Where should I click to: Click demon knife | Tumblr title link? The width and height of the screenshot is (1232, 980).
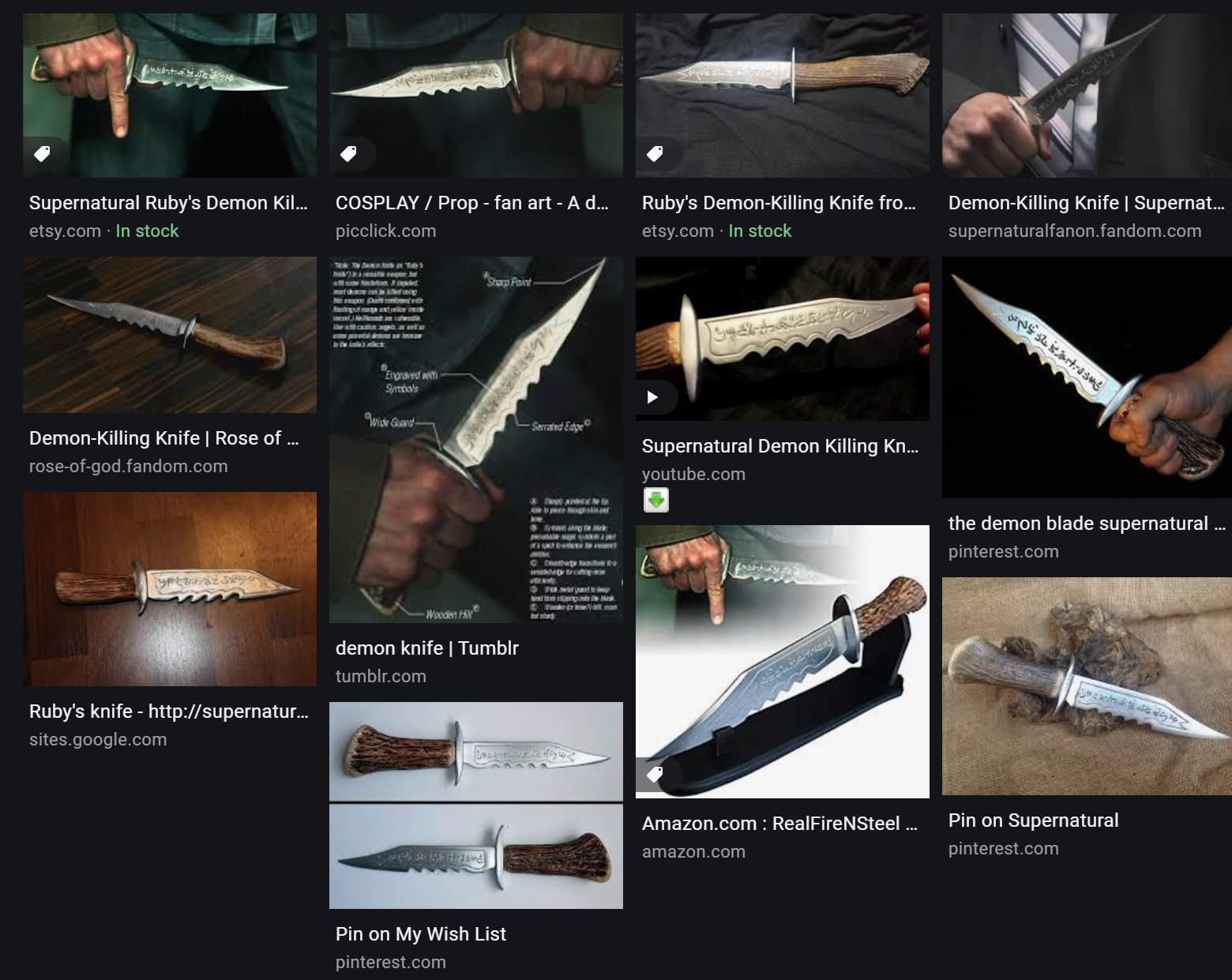[x=427, y=648]
